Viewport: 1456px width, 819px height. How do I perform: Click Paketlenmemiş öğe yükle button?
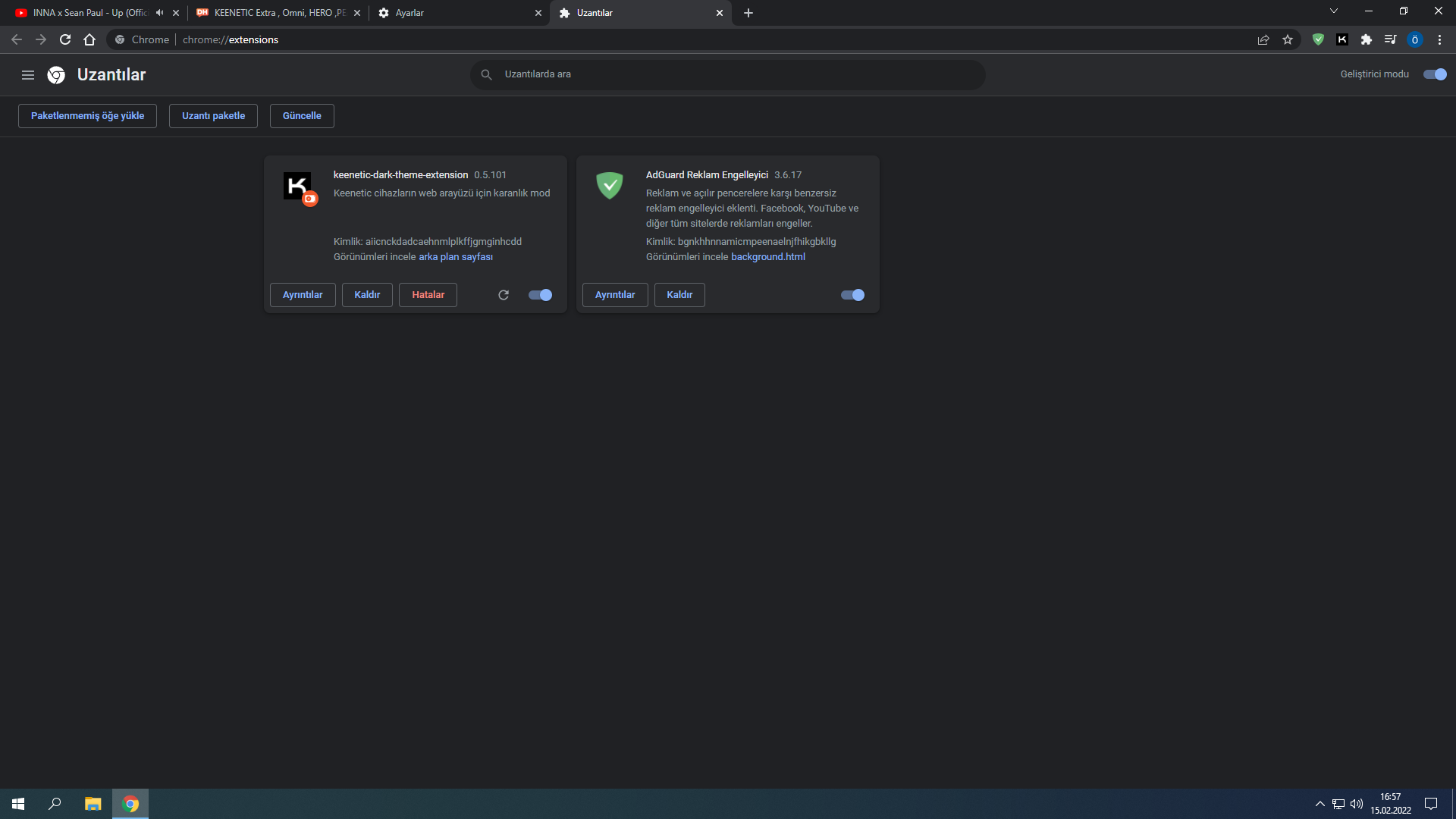(87, 116)
